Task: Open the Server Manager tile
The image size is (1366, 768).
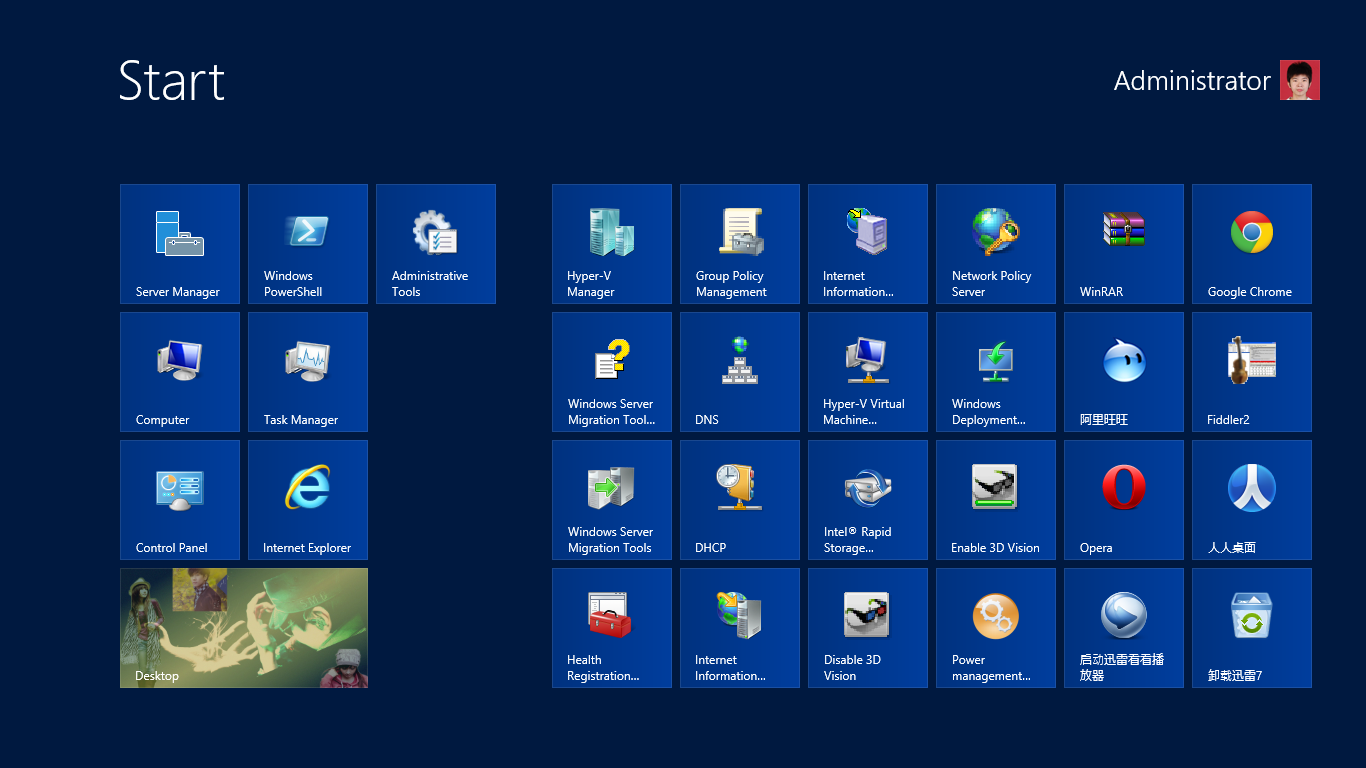Action: 180,244
